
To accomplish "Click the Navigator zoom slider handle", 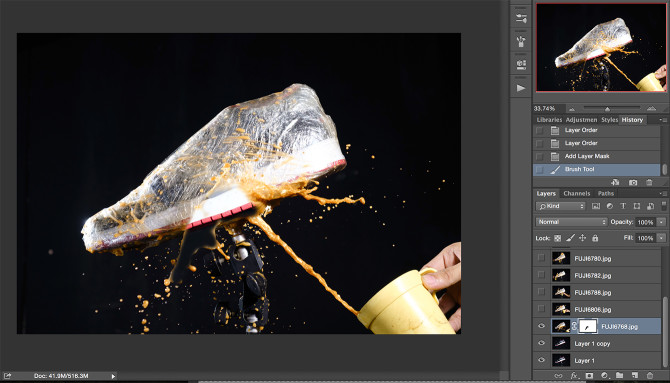I will (607, 109).
